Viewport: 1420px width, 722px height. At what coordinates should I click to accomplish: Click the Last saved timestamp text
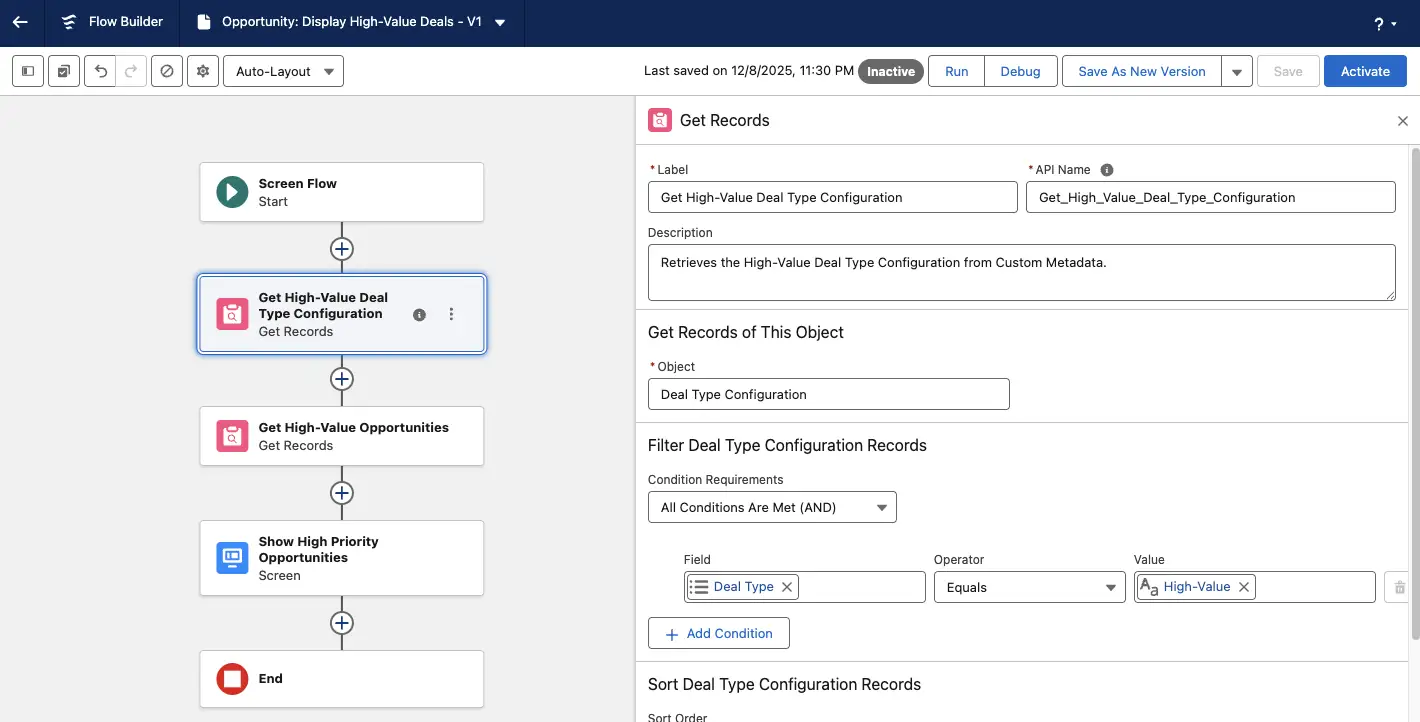click(749, 71)
